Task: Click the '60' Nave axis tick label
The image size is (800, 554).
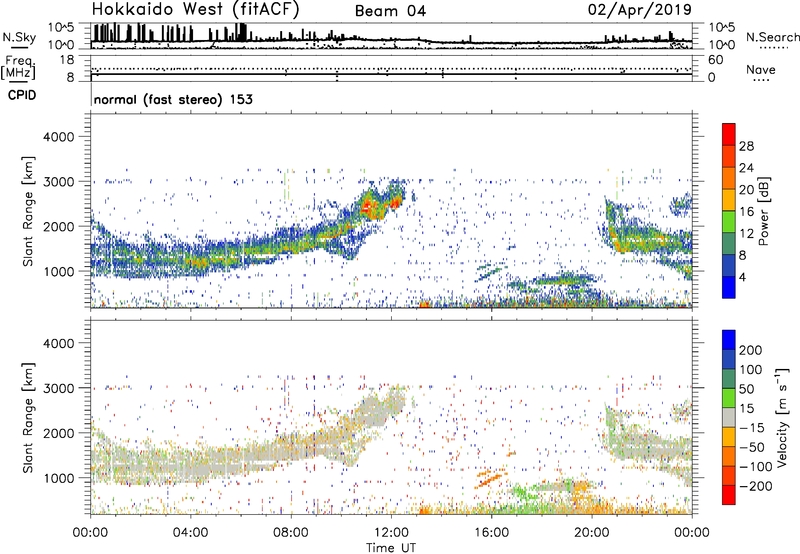Action: click(716, 60)
